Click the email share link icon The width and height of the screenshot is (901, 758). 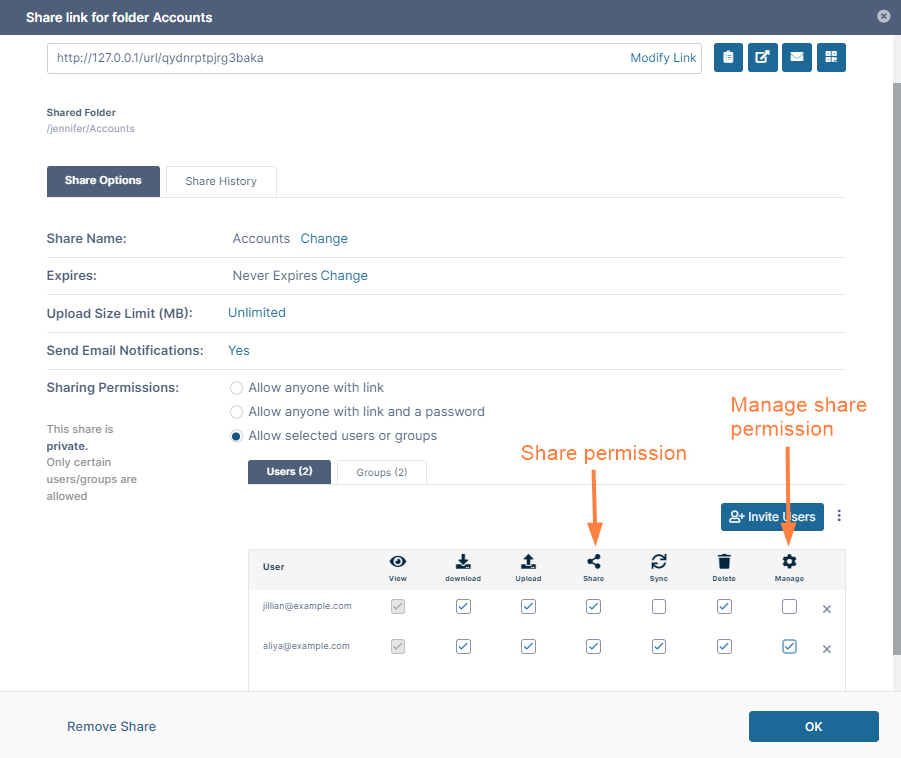797,58
